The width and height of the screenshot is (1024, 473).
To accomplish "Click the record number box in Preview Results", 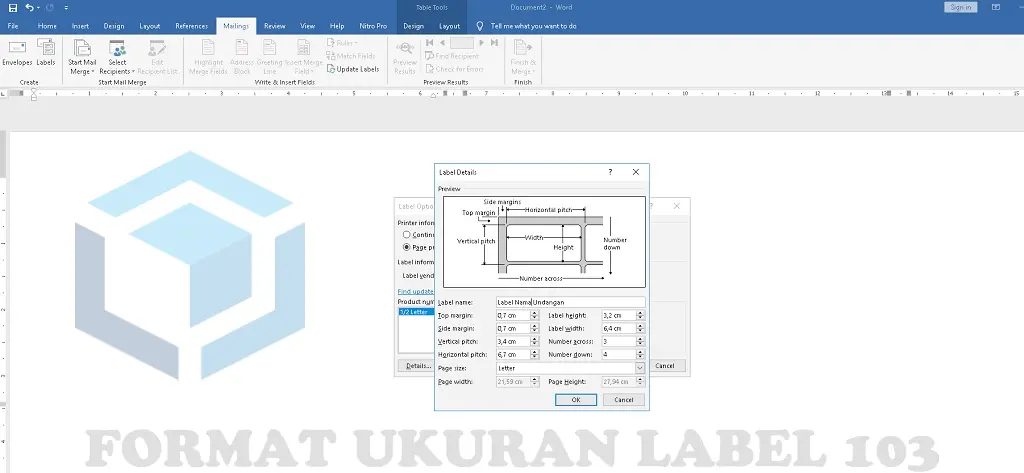I will click(x=462, y=42).
